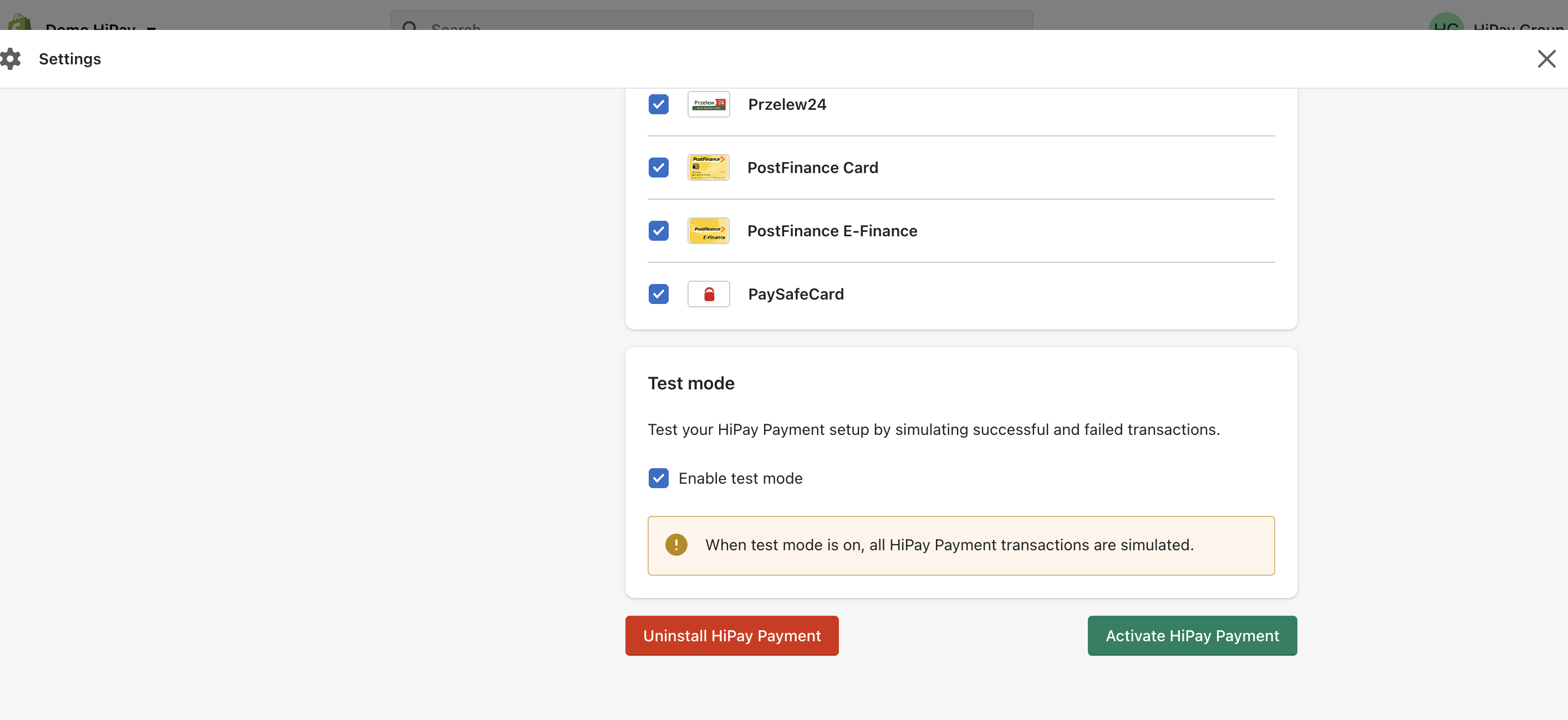Click the PostFinance E-Finance logo icon
The height and width of the screenshot is (720, 1568).
point(709,231)
